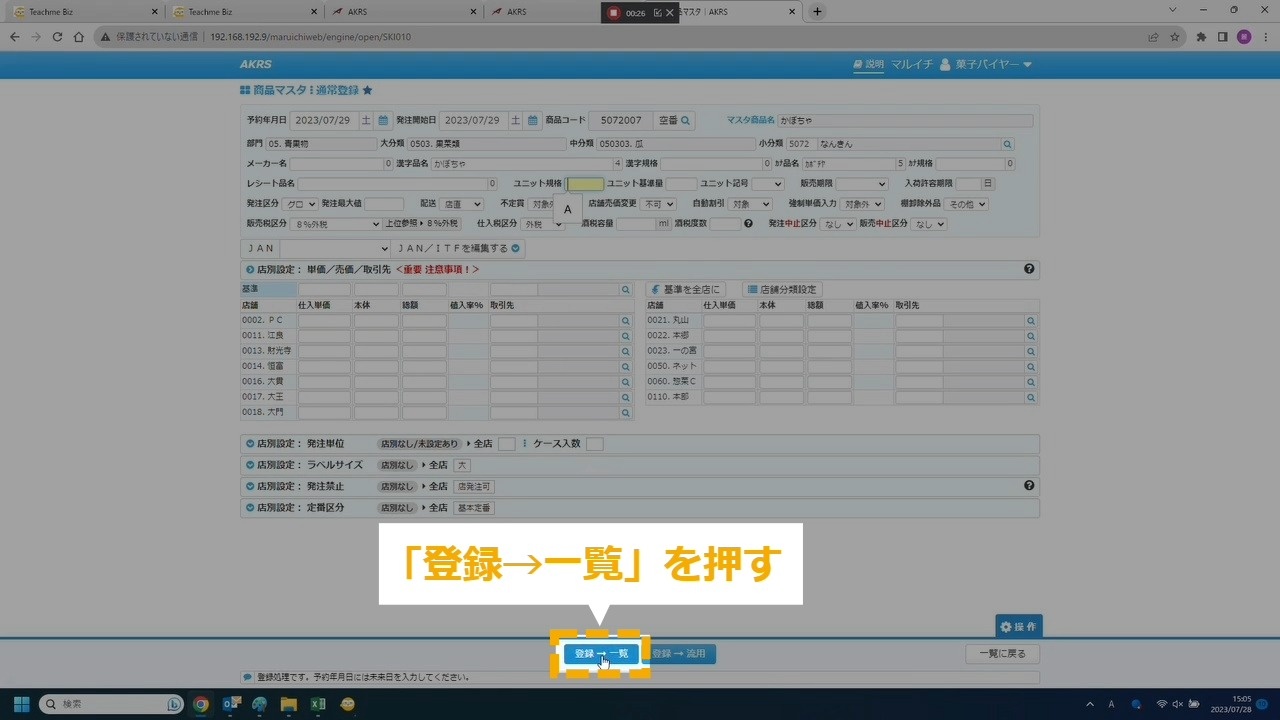The height and width of the screenshot is (720, 1280).
Task: Open the JAN dropdown selector
Action: pos(335,249)
